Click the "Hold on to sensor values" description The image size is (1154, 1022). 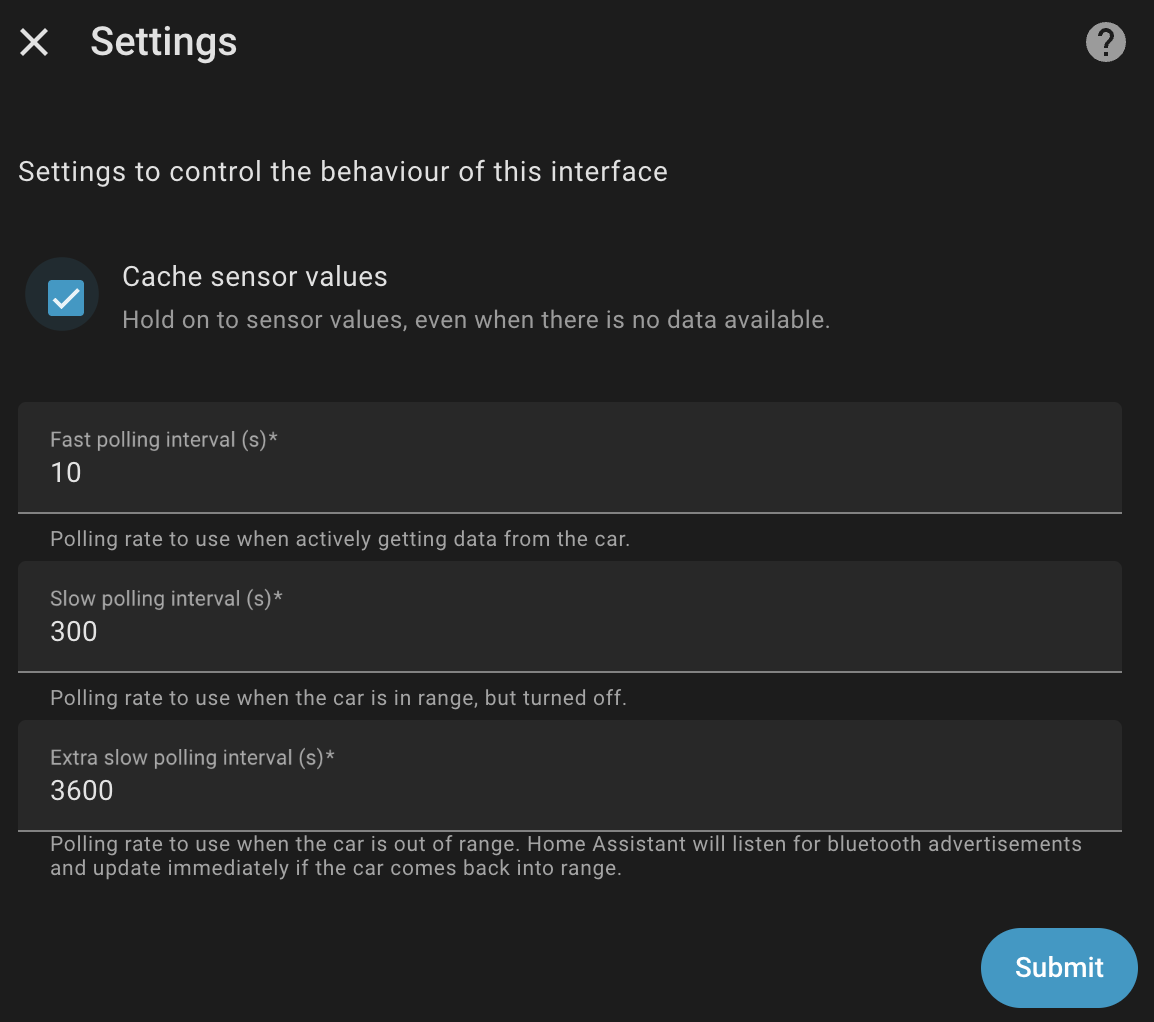(x=475, y=320)
